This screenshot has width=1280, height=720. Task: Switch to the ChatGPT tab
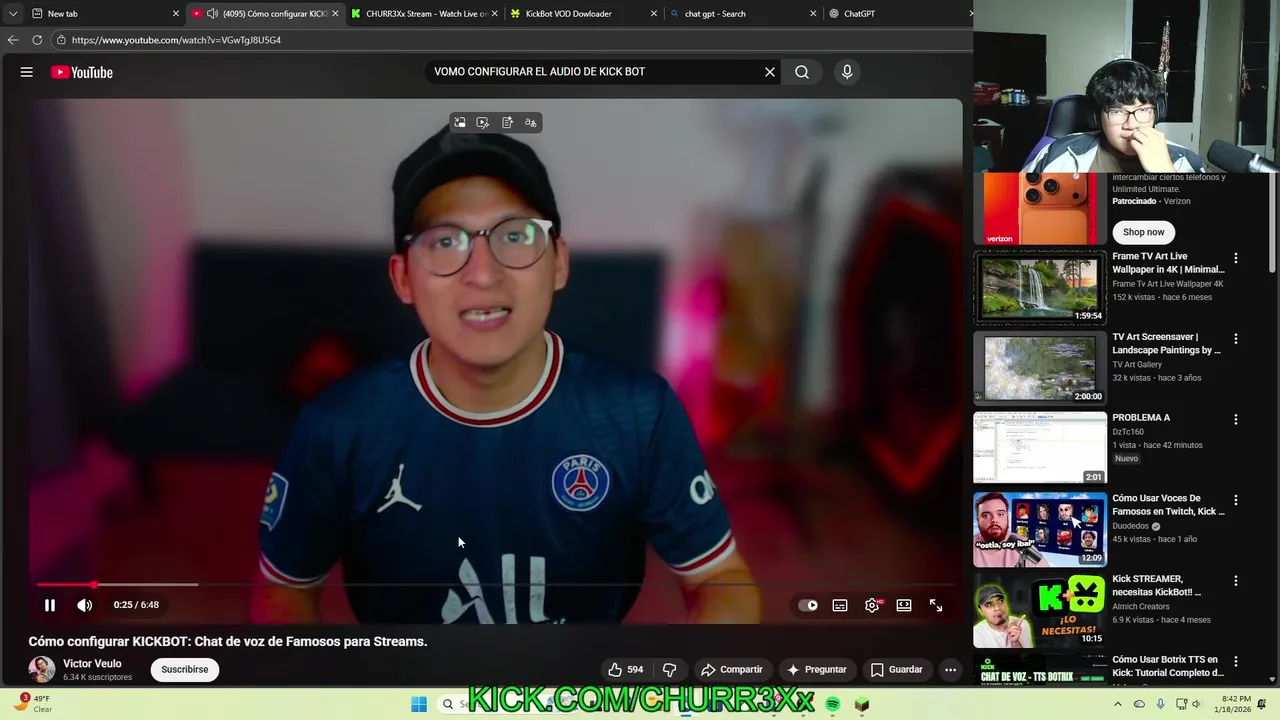click(895, 14)
